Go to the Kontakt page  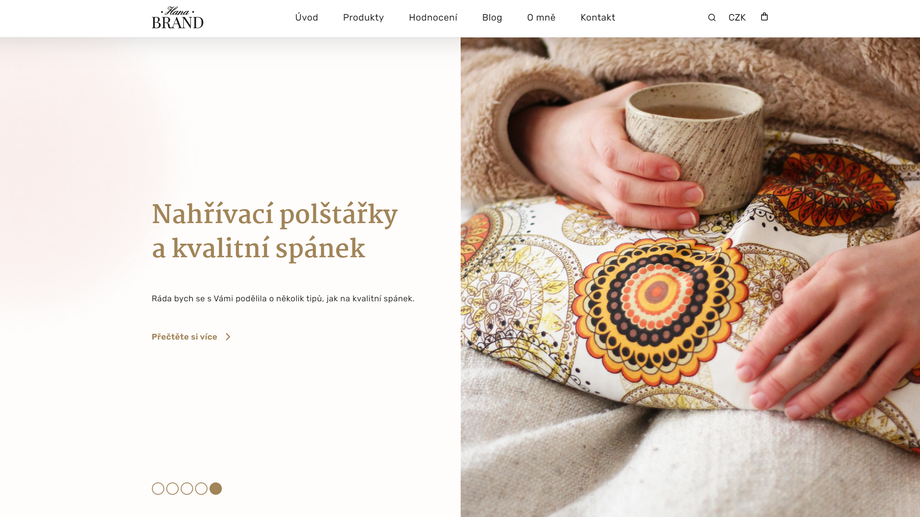(x=597, y=18)
